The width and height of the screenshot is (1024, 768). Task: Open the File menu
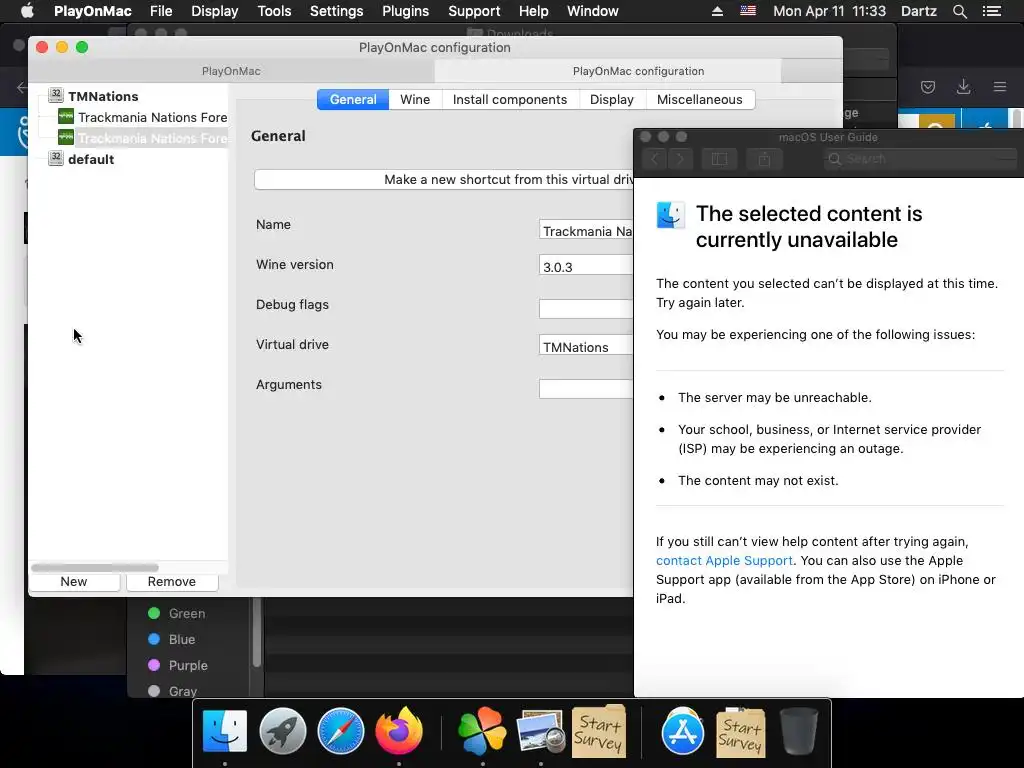click(161, 11)
